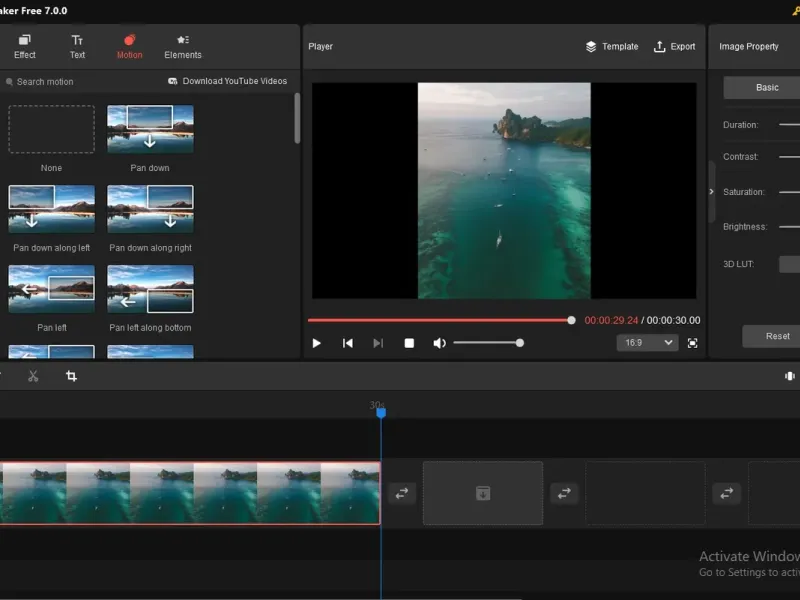Adjust the player volume slider

point(487,343)
